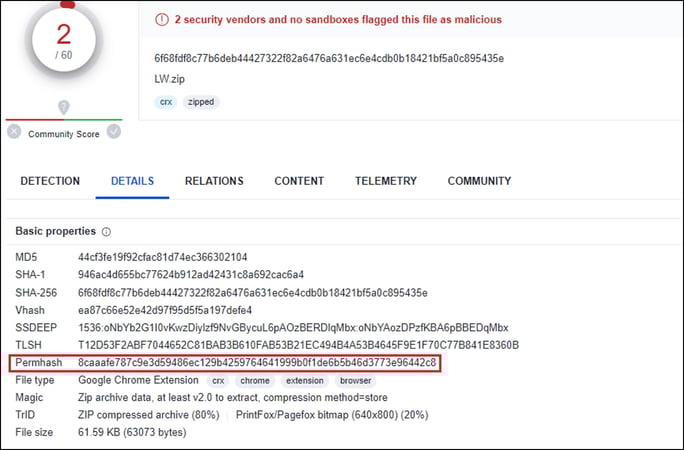Open the DETECTION tab
Screen dimensions: 684x450
(x=50, y=181)
